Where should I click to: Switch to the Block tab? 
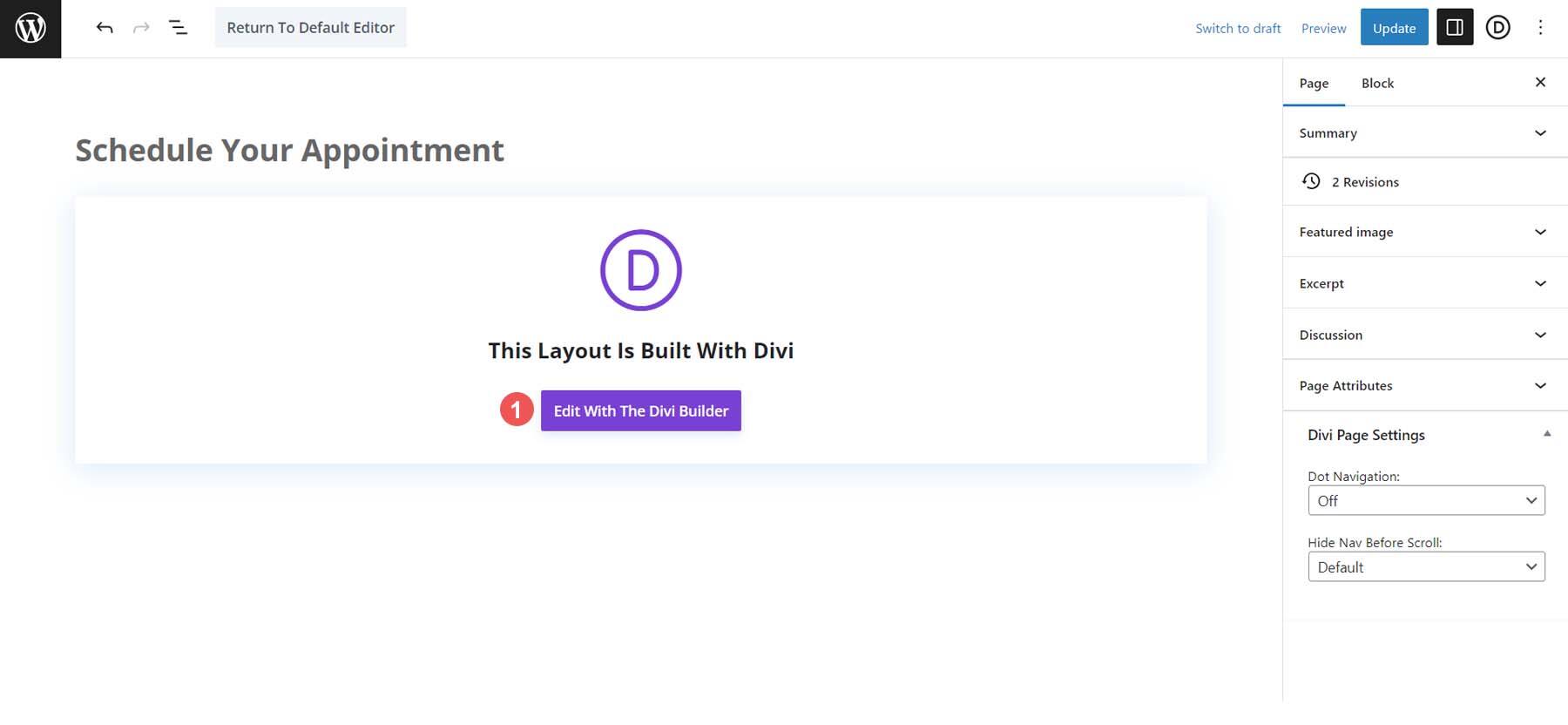pyautogui.click(x=1377, y=83)
